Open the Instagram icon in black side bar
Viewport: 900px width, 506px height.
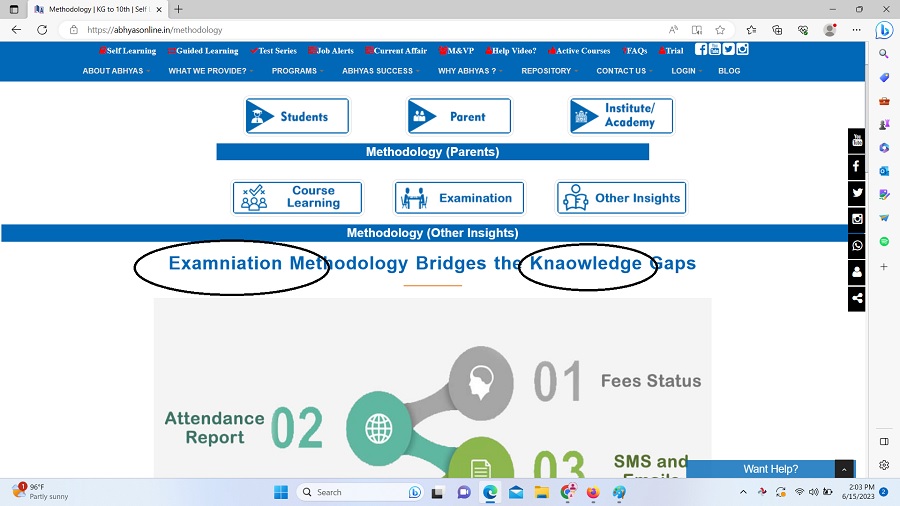pyautogui.click(x=856, y=219)
